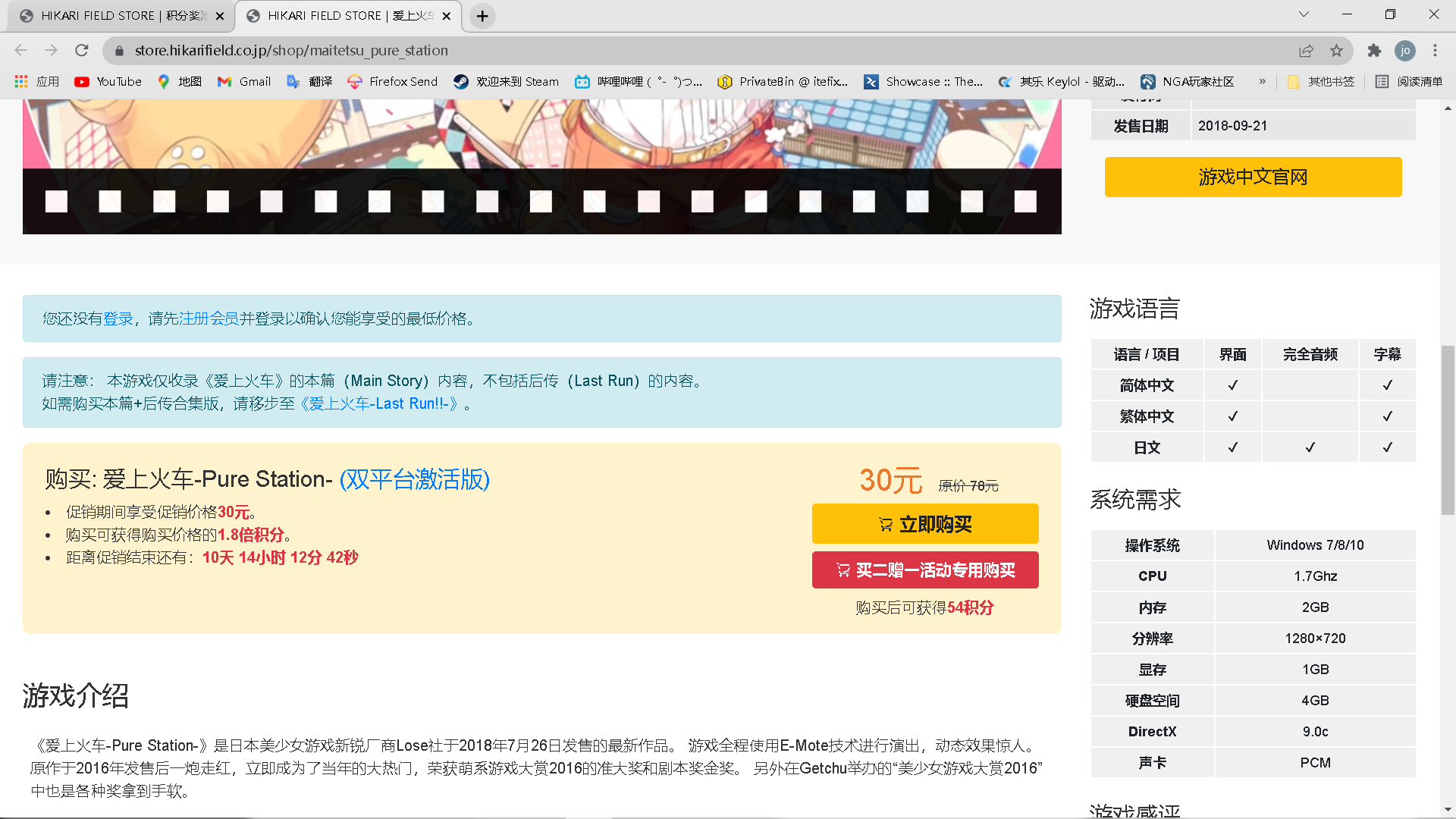Viewport: 1456px width, 819px height.
Task: Open the YouTube bookmark
Action: pyautogui.click(x=108, y=82)
